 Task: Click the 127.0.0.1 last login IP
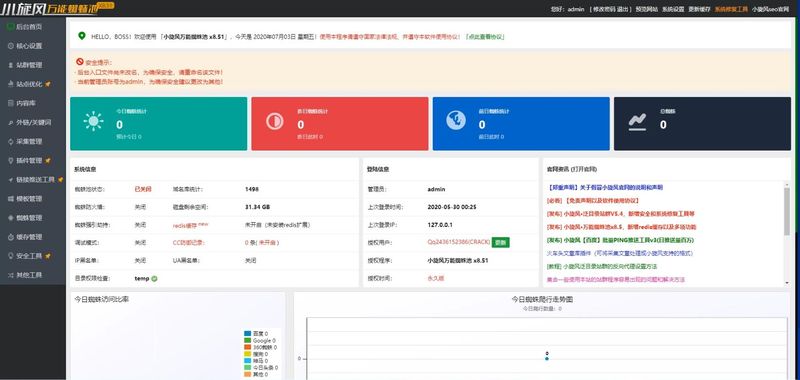[440, 225]
